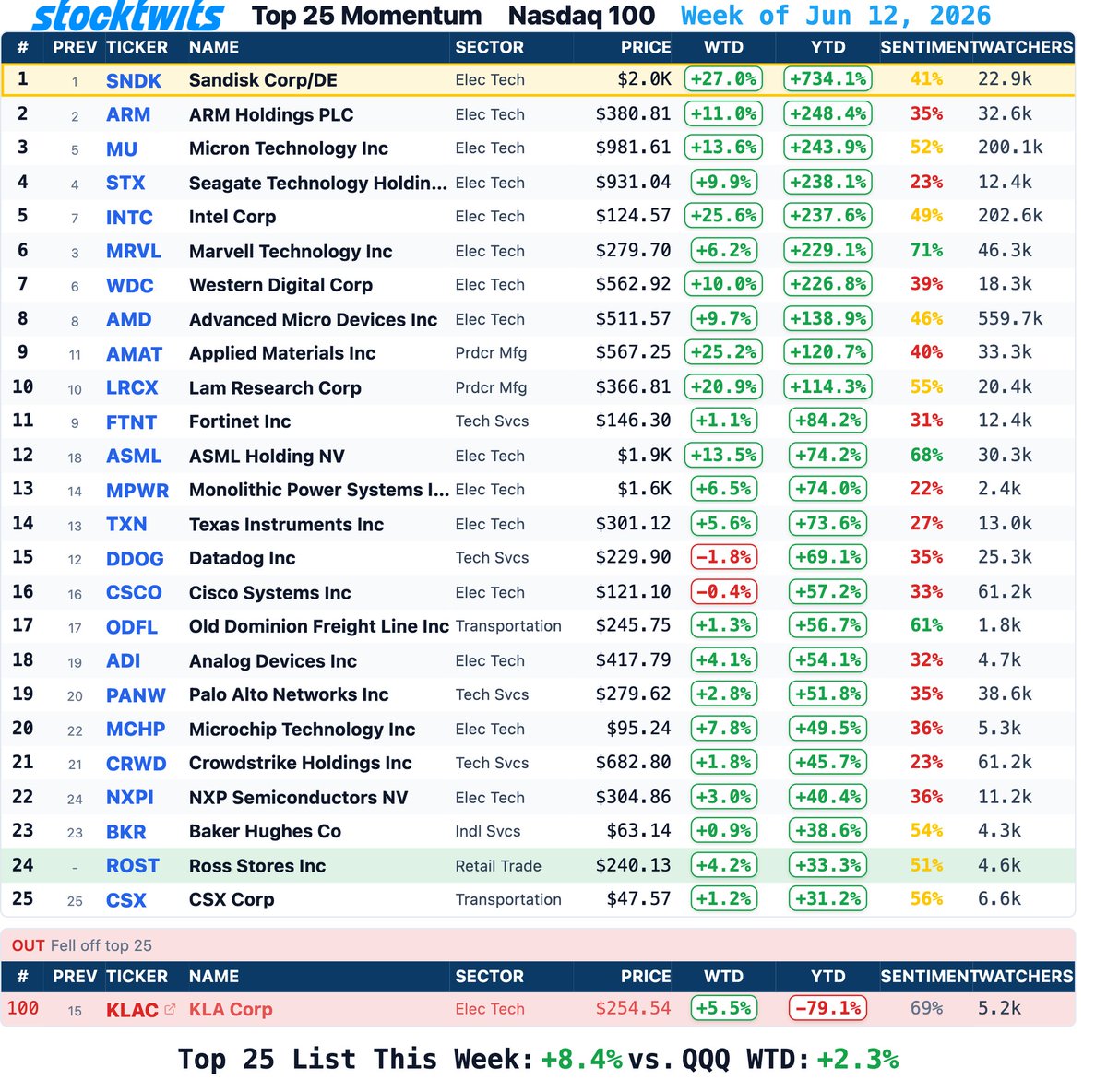Screen dimensions: 1107x1092
Task: Click the +734.1% YTD badge
Action: click(827, 79)
